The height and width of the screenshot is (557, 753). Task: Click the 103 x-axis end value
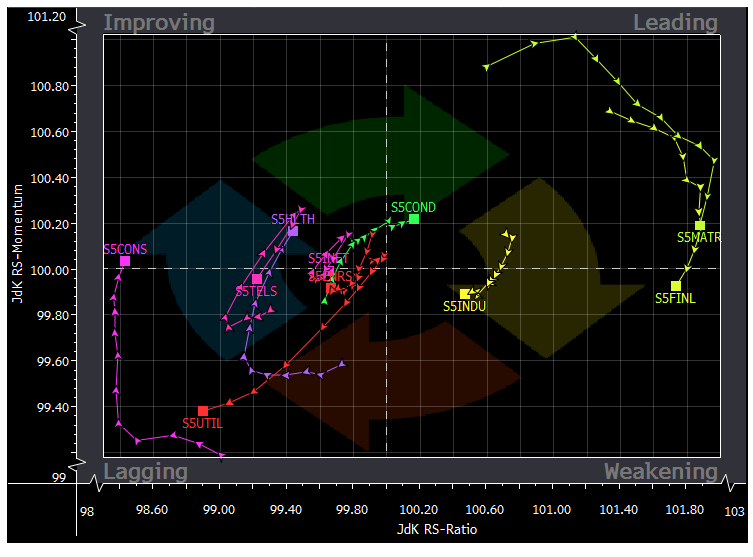click(734, 512)
